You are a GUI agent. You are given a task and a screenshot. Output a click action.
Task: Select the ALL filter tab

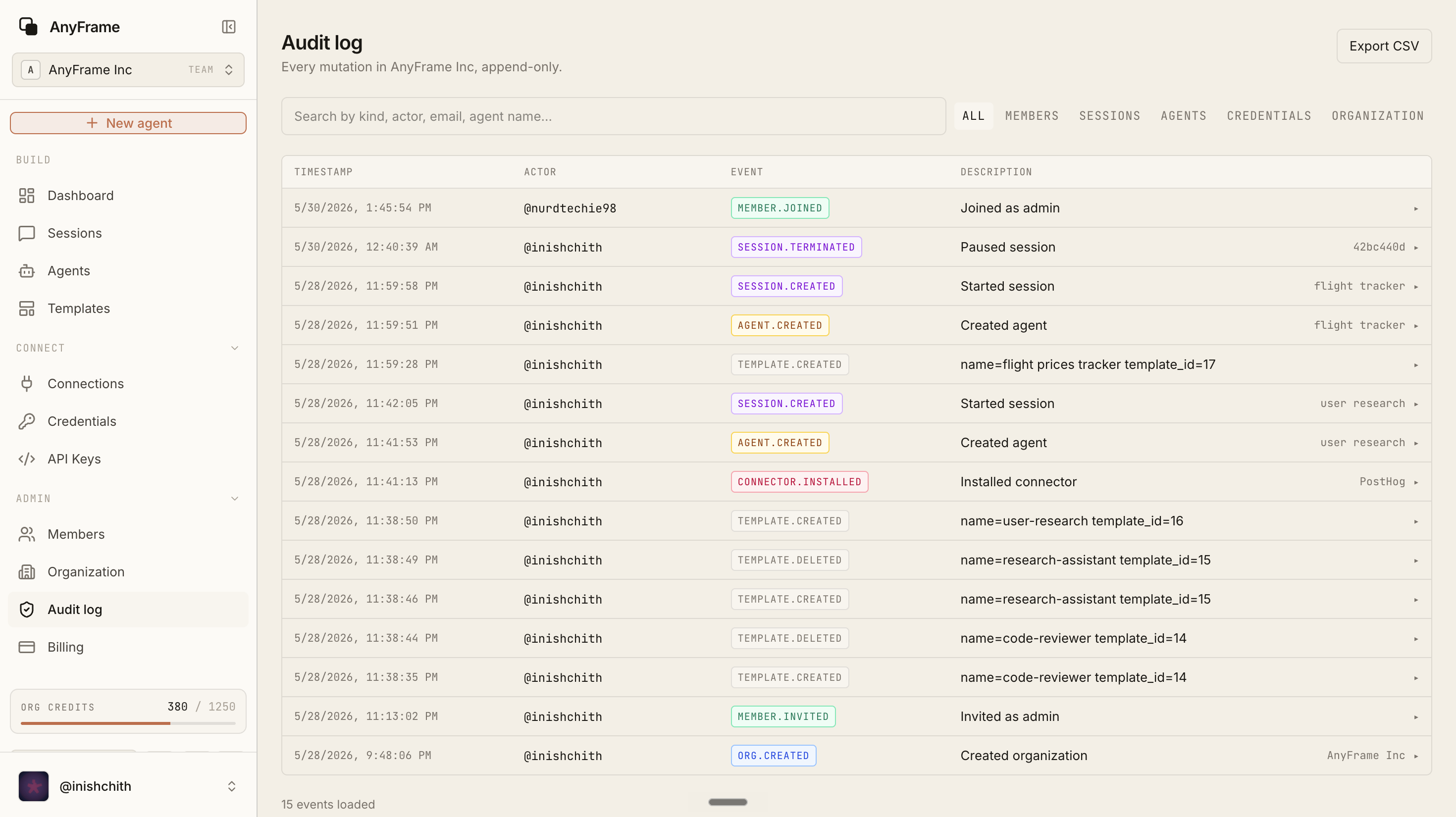point(973,116)
